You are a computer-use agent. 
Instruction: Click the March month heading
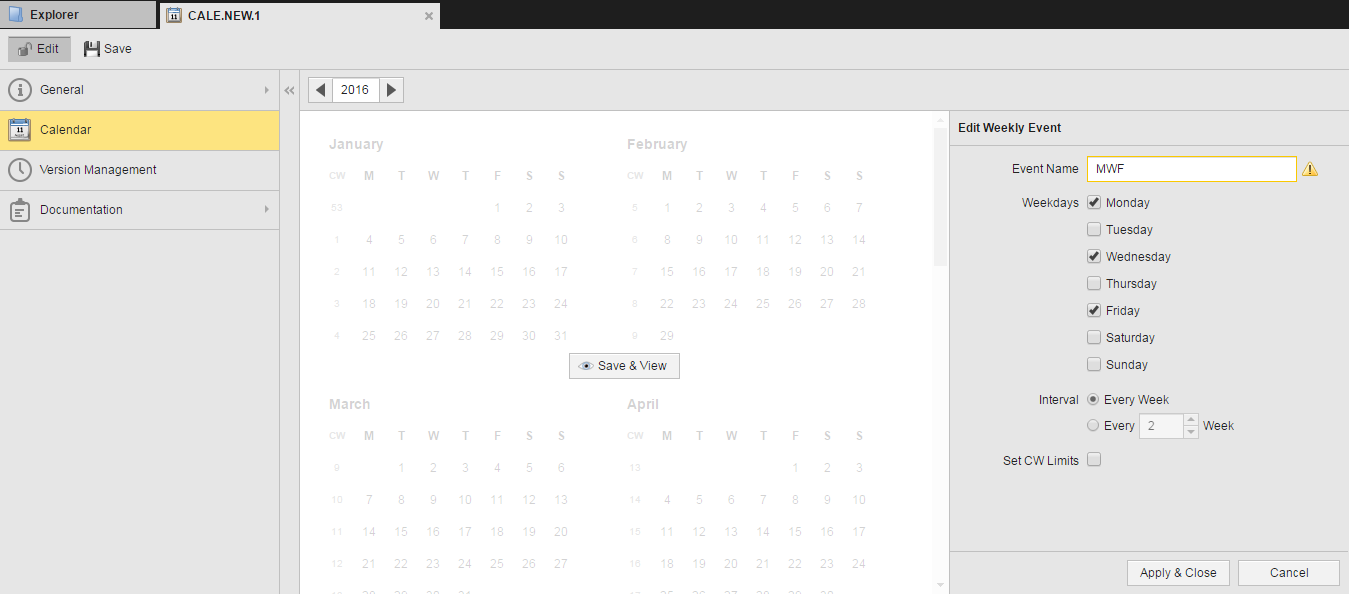(x=350, y=404)
